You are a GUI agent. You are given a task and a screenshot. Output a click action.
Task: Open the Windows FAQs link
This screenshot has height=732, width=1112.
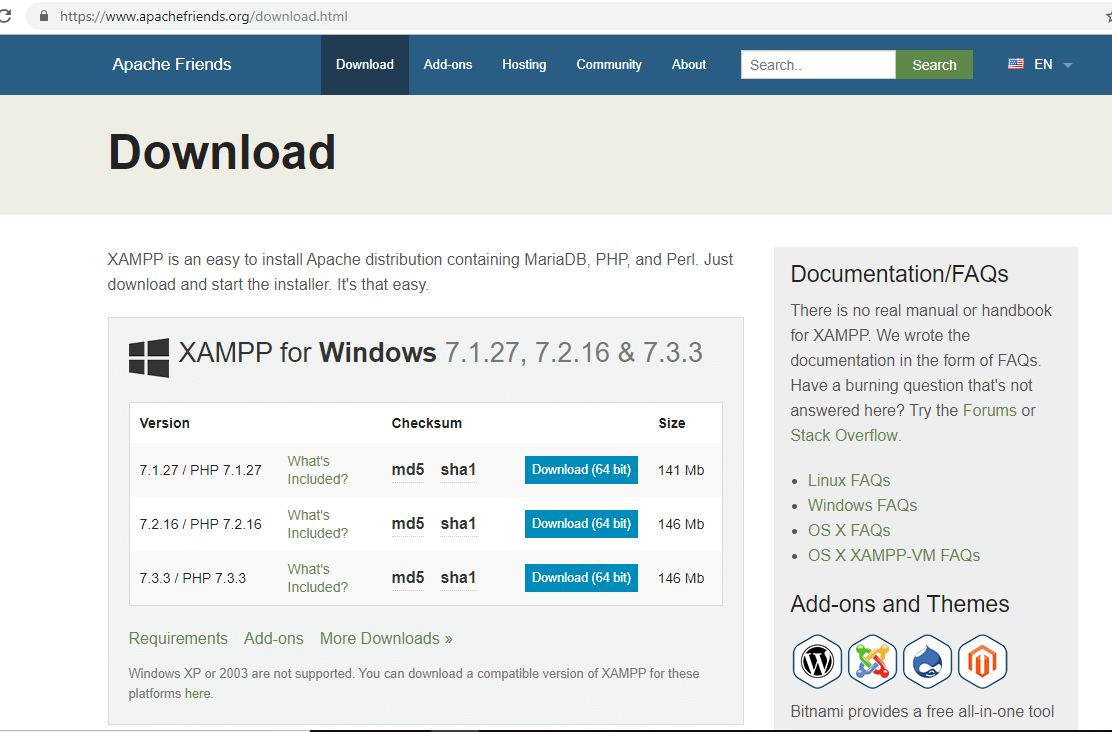pos(862,505)
